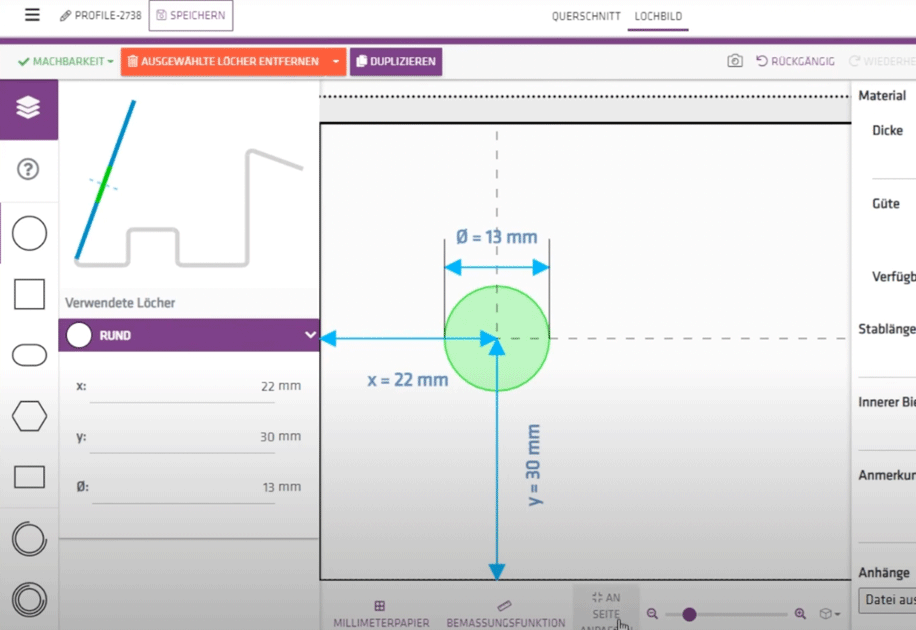Click the x position input field
Image resolution: width=916 pixels, height=630 pixels.
[x=182, y=386]
